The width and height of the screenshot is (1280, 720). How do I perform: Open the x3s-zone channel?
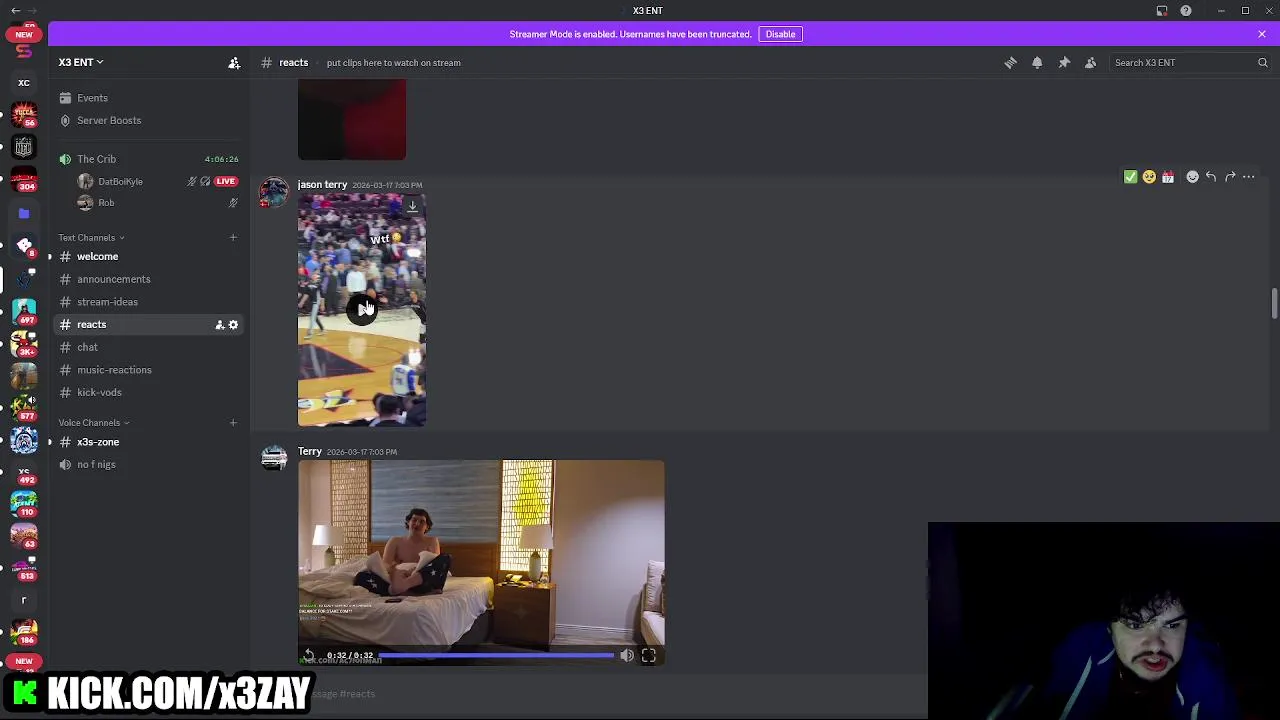[x=149, y=442]
